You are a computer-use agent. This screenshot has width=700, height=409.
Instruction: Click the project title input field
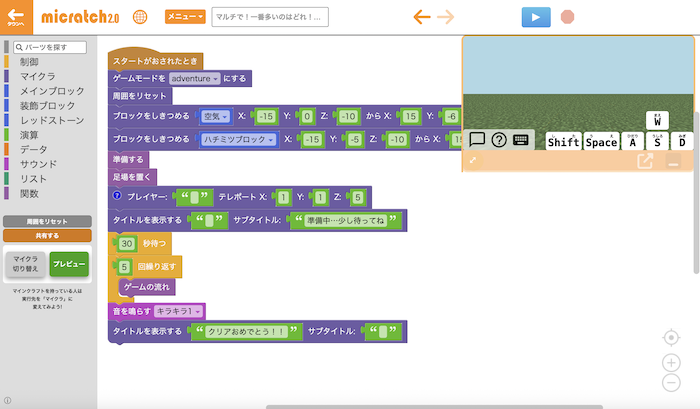(x=270, y=17)
